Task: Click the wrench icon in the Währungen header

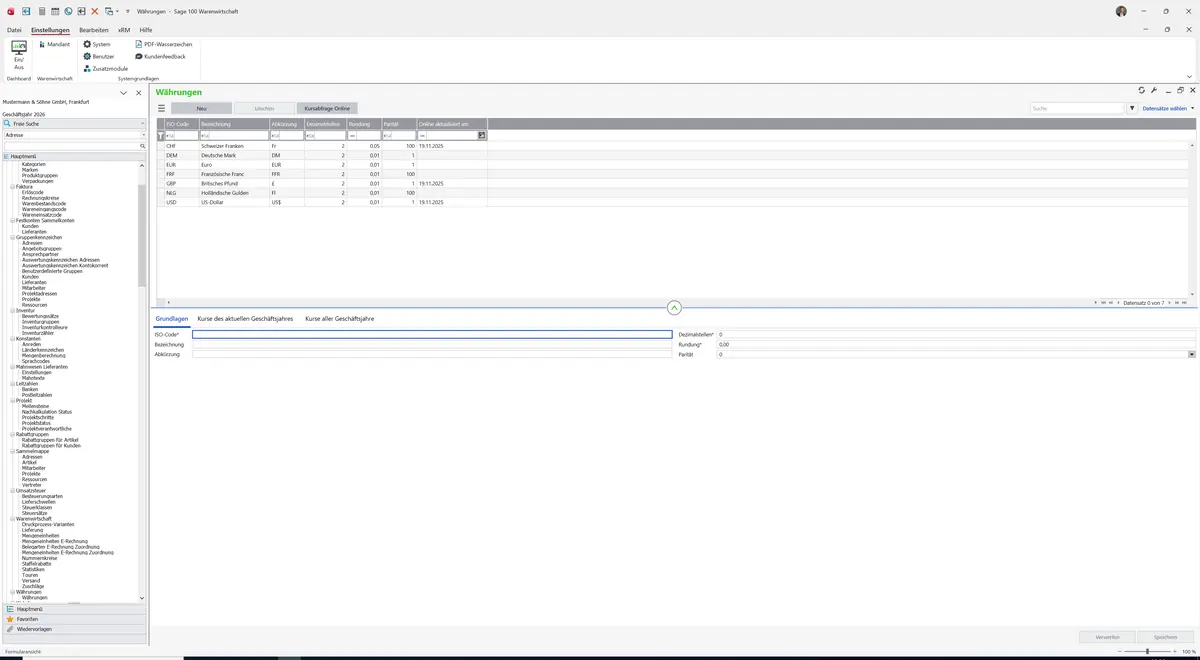Action: coord(1154,91)
